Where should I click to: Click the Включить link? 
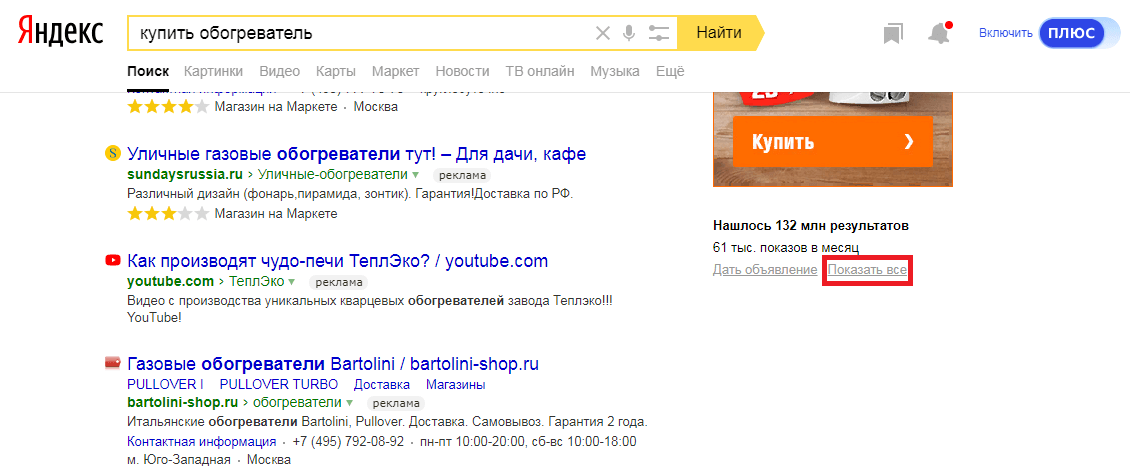tap(1004, 33)
